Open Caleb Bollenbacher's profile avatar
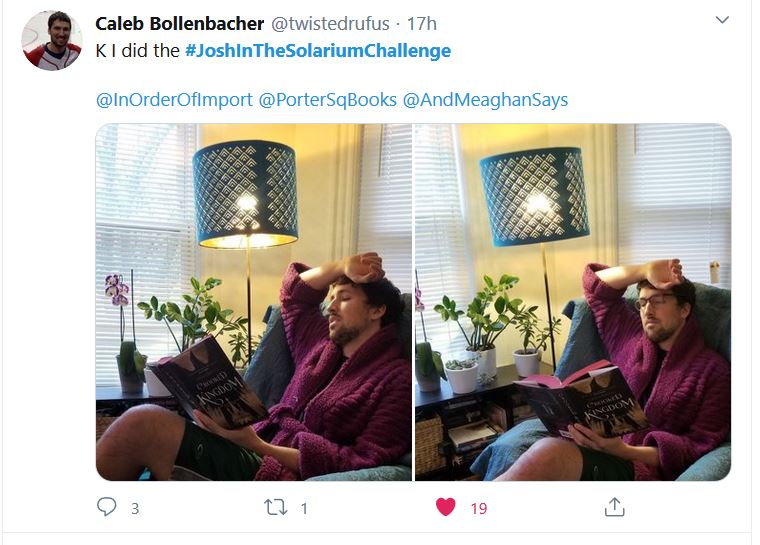Screen dimensions: 760x545 [51, 40]
